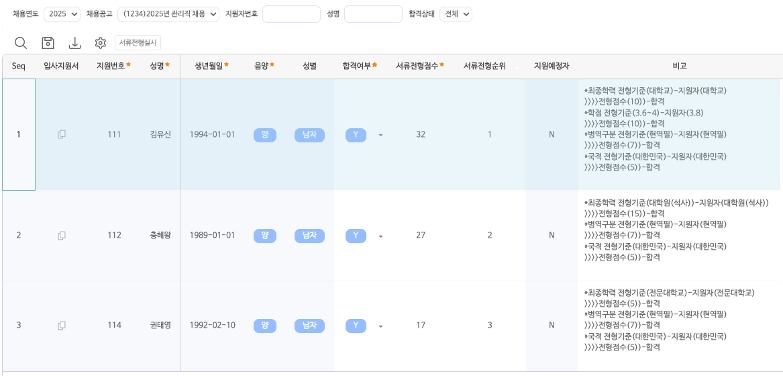This screenshot has height=376, width=783.
Task: Click the save diskette icon
Action: click(47, 43)
